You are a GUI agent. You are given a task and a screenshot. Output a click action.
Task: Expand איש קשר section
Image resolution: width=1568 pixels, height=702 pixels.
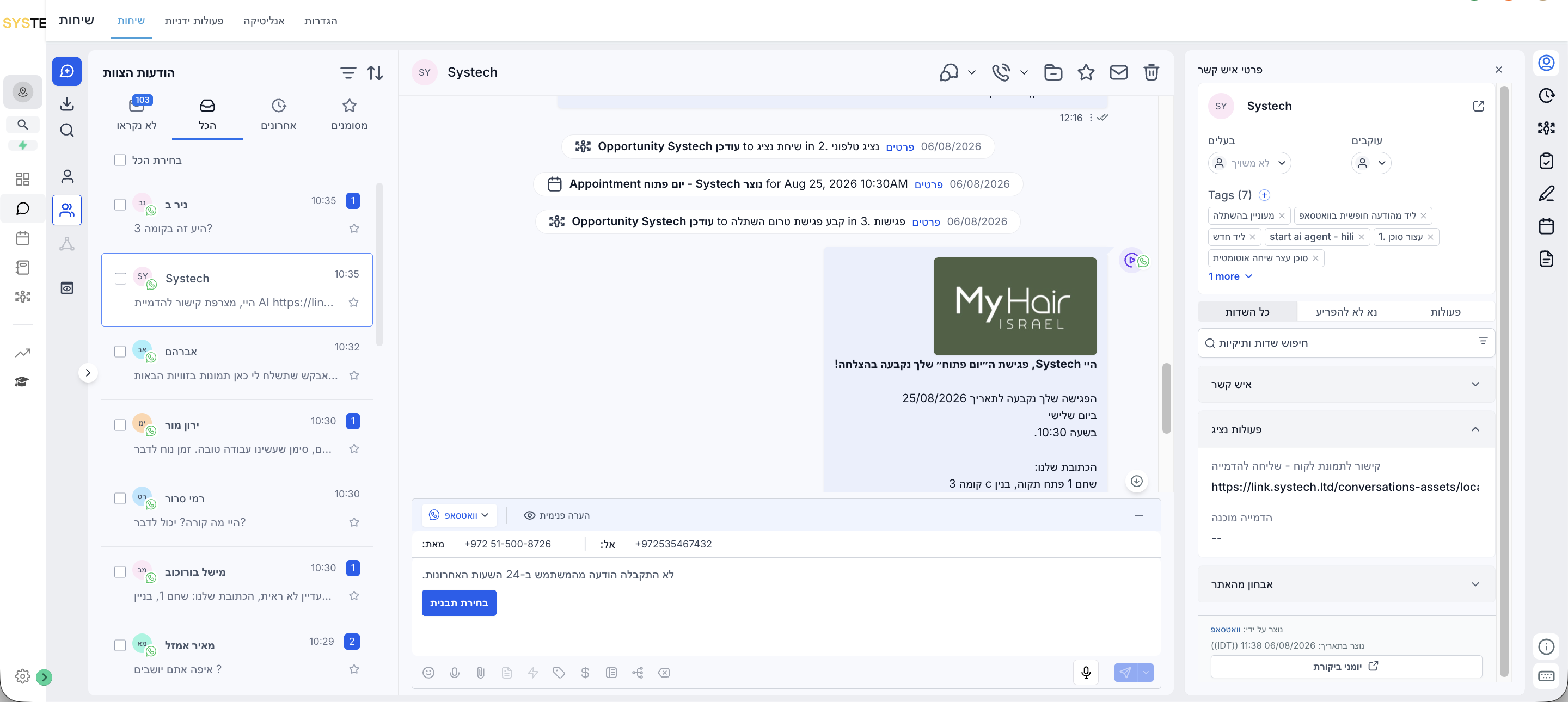tap(1346, 384)
